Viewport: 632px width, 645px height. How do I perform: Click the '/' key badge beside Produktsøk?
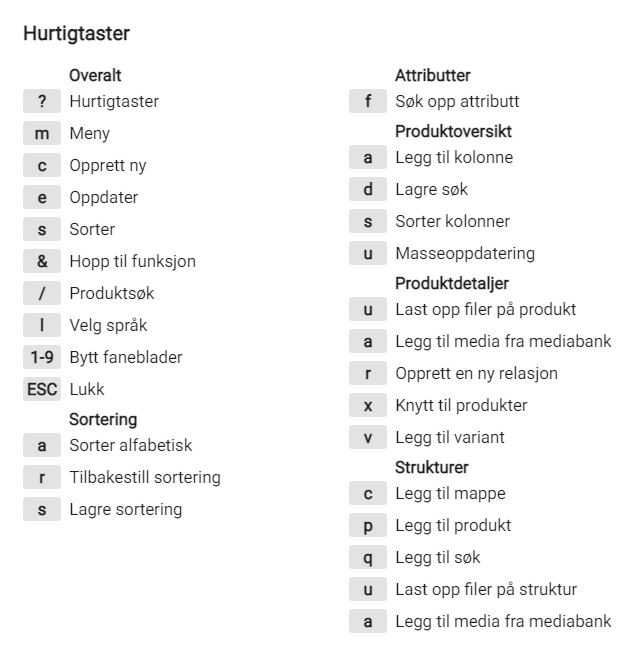(x=42, y=293)
